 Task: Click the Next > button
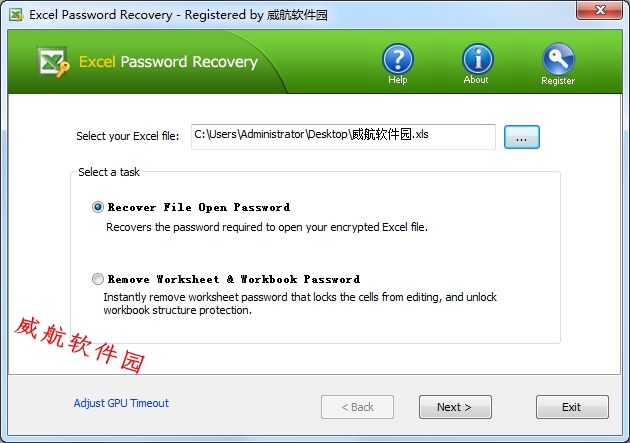point(455,407)
